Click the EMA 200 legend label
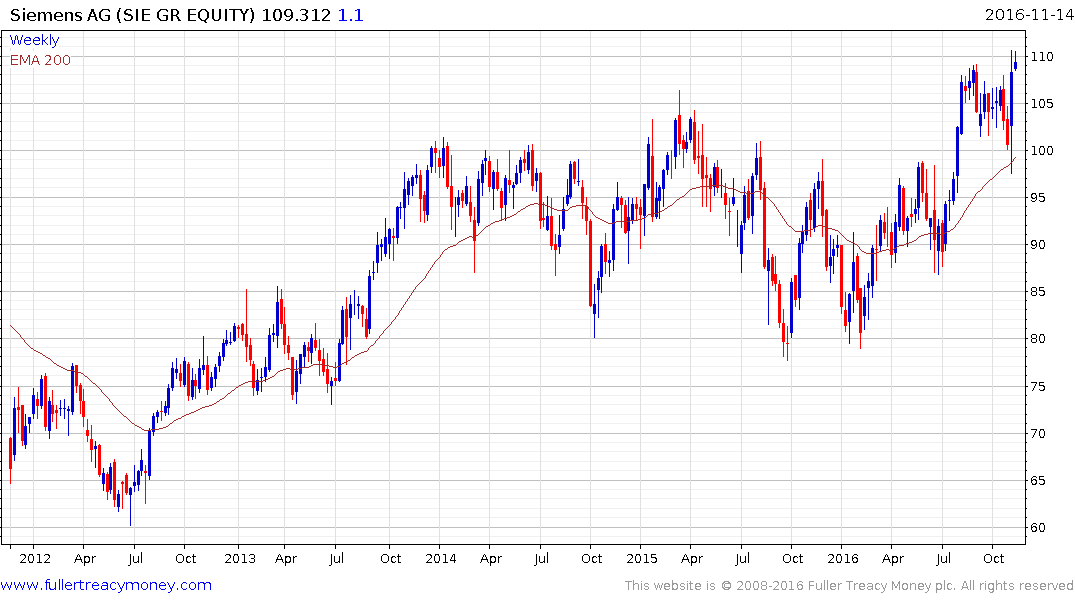1075x600 pixels. tap(40, 60)
